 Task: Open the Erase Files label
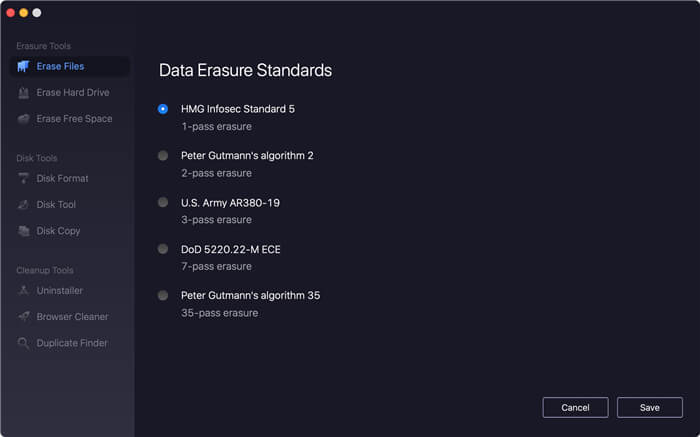click(x=60, y=67)
